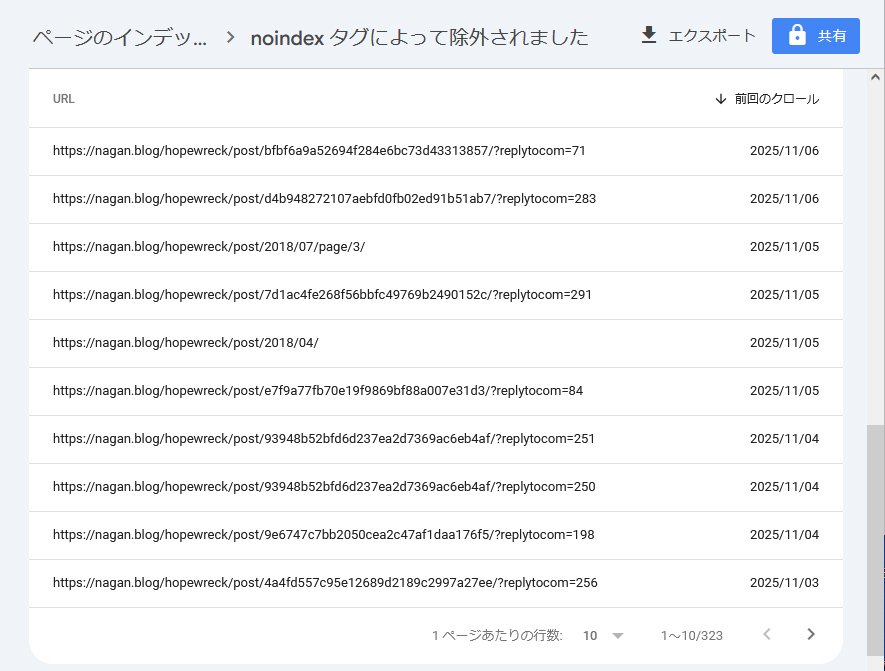This screenshot has width=885, height=671.
Task: Expand the rows-per-page selector showing 10
Action: click(600, 635)
